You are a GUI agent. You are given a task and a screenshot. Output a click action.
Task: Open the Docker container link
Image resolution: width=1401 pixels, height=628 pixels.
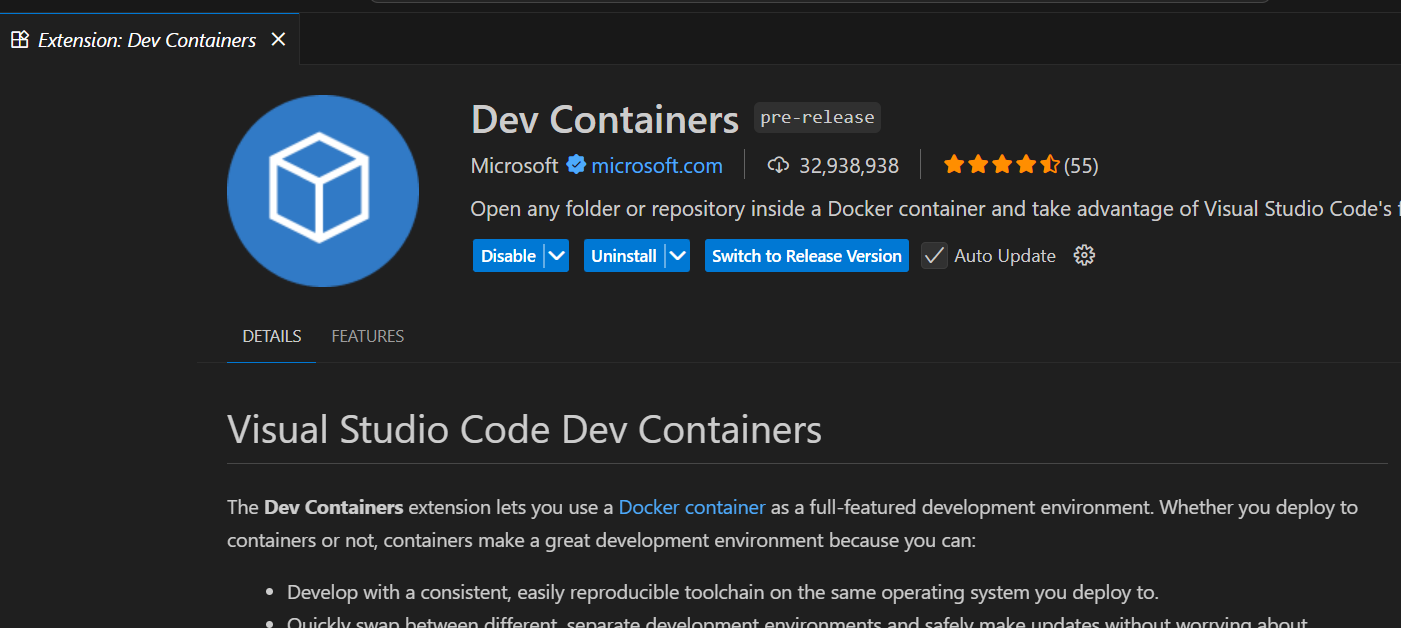(692, 507)
